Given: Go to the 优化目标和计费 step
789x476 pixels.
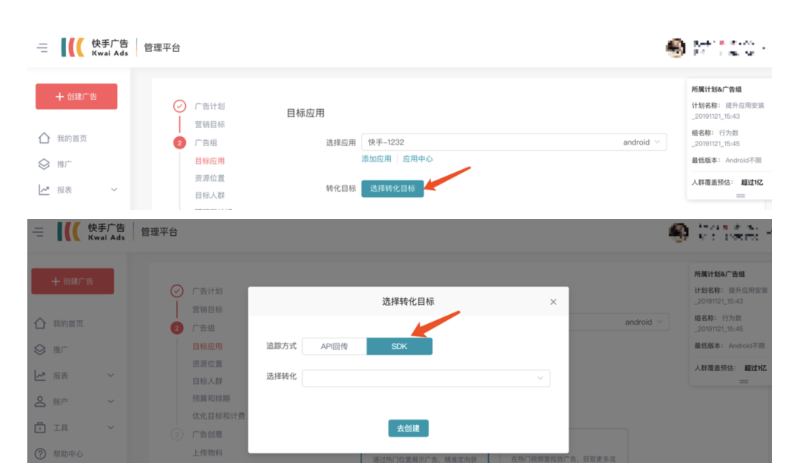Looking at the screenshot, I should 219,416.
